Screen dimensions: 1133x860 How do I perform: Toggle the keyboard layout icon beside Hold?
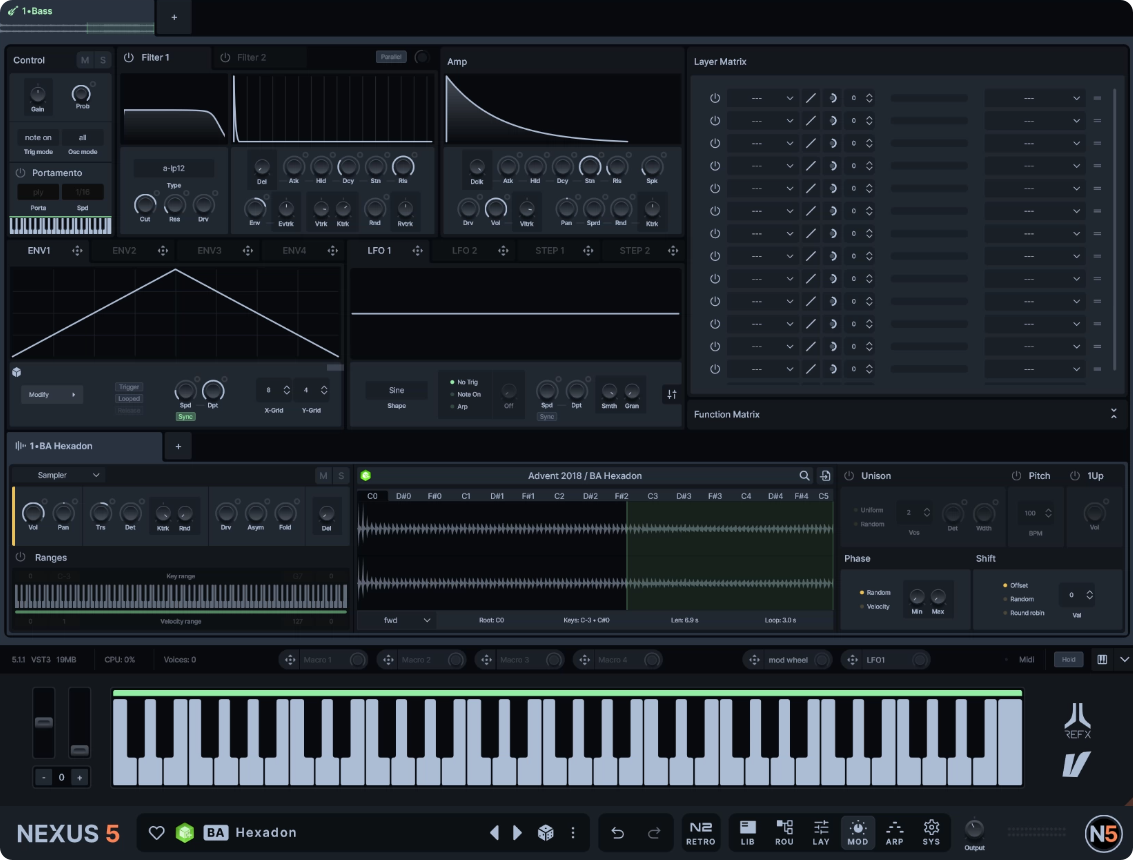[x=1102, y=659]
